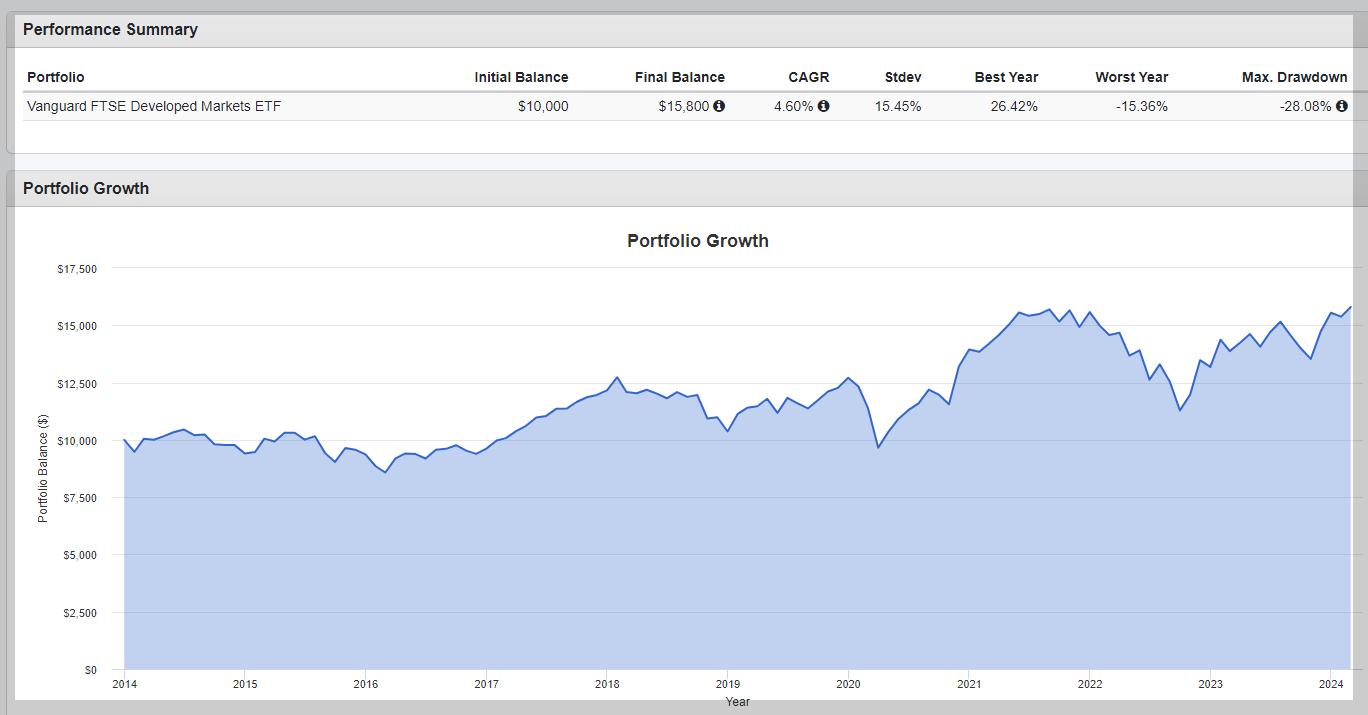
Task: Click the Best Year column header
Action: pos(1006,77)
